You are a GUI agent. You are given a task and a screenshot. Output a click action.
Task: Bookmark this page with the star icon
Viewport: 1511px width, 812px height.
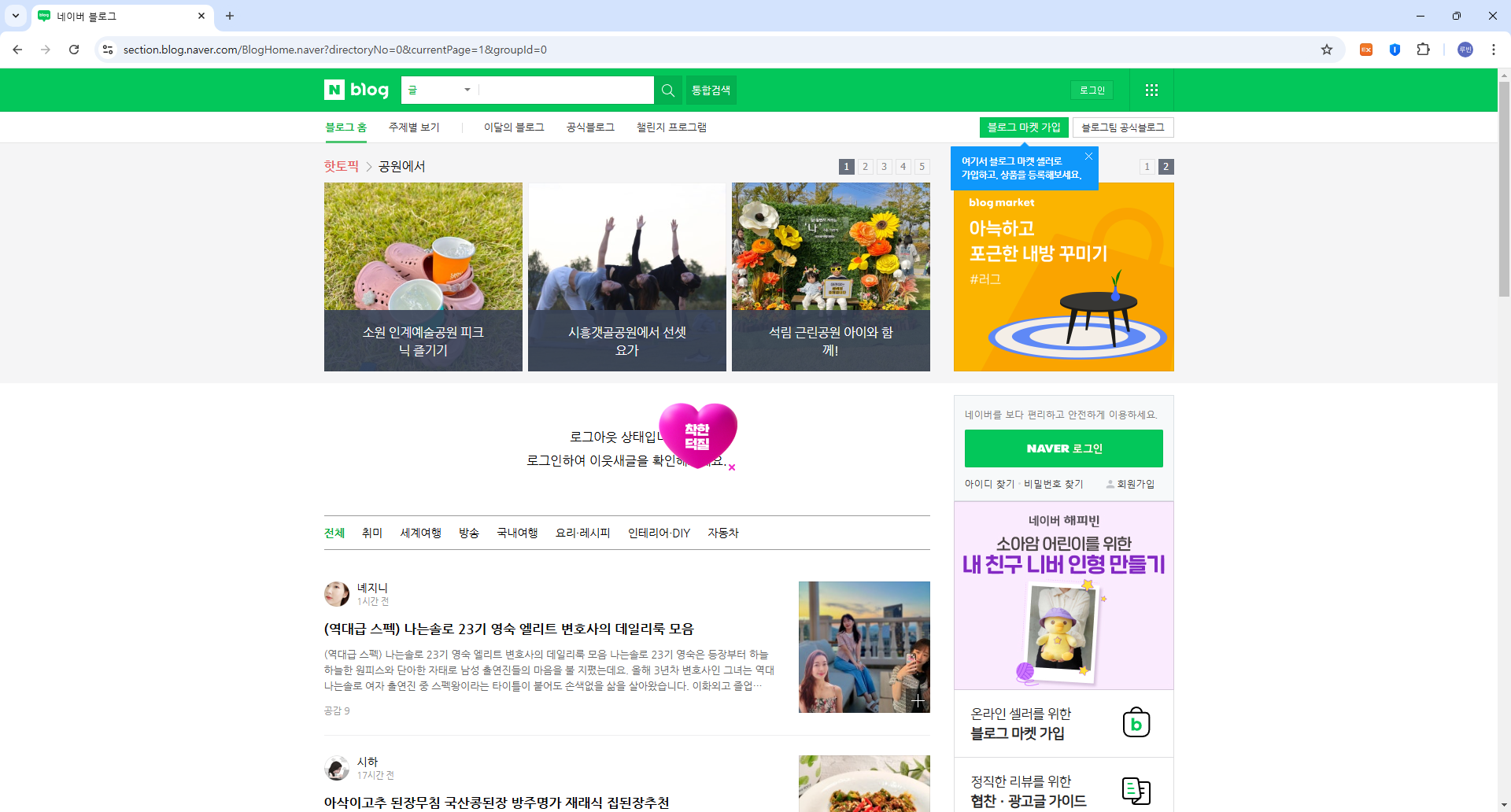[1327, 50]
